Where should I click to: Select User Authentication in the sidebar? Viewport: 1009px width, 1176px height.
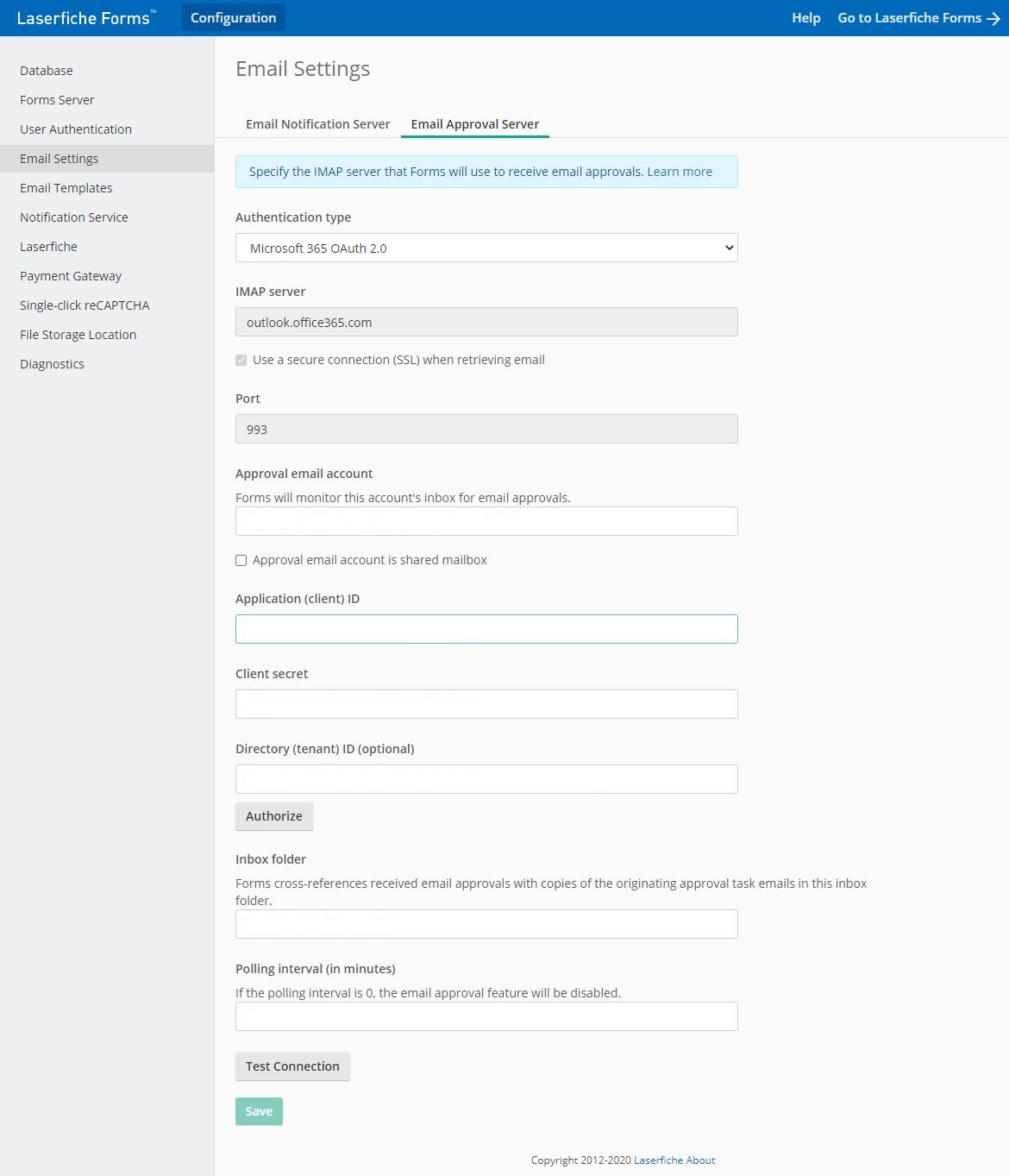[75, 129]
